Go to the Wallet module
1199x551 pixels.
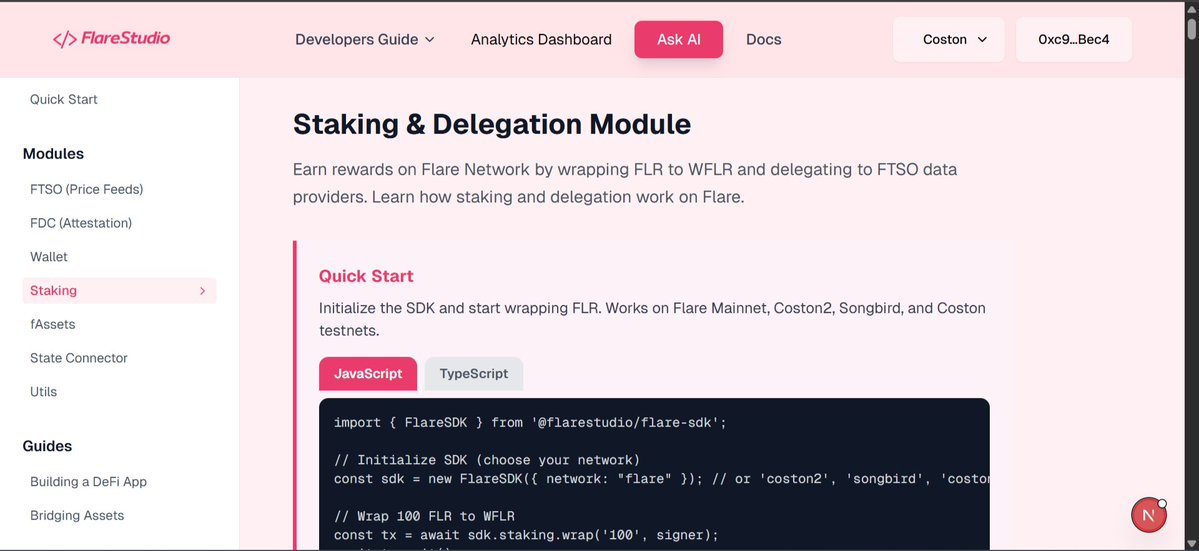(49, 257)
